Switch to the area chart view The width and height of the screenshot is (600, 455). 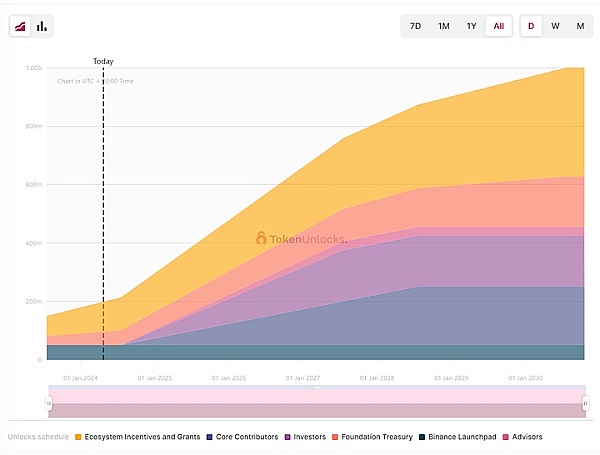pyautogui.click(x=20, y=26)
